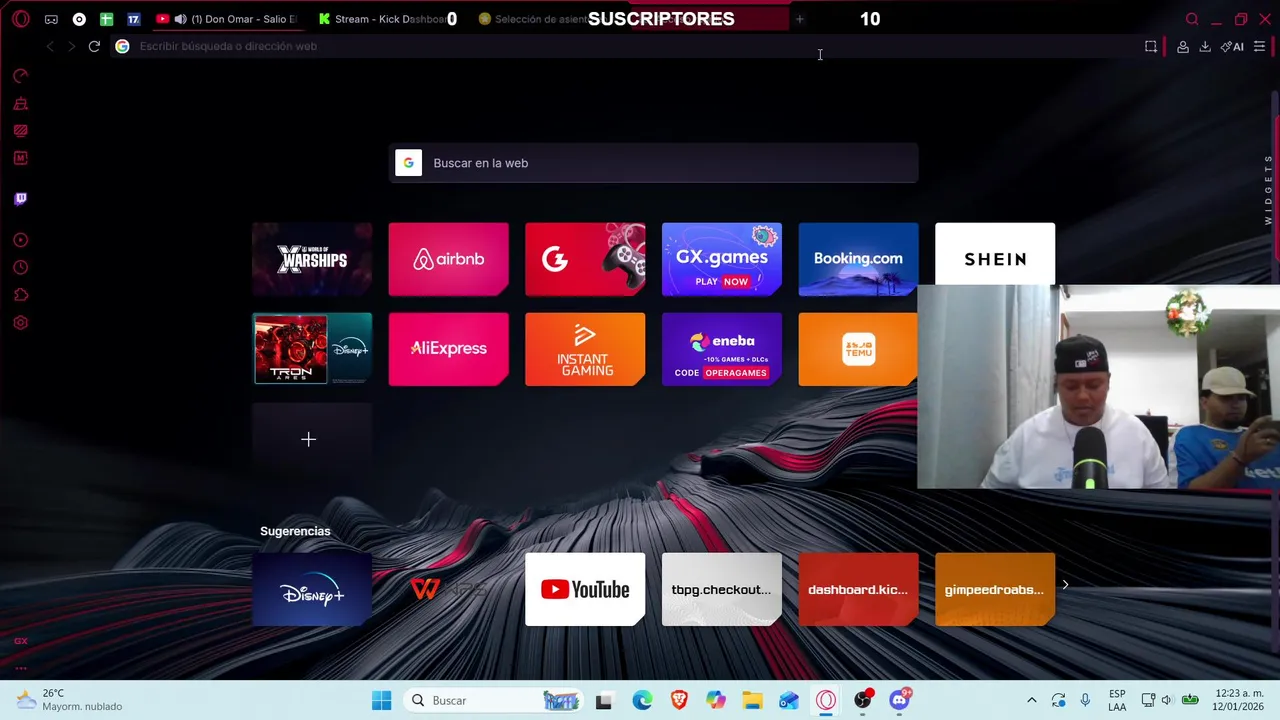This screenshot has height=720, width=1280.
Task: Open the Disney+ suggestion tile
Action: [312, 589]
